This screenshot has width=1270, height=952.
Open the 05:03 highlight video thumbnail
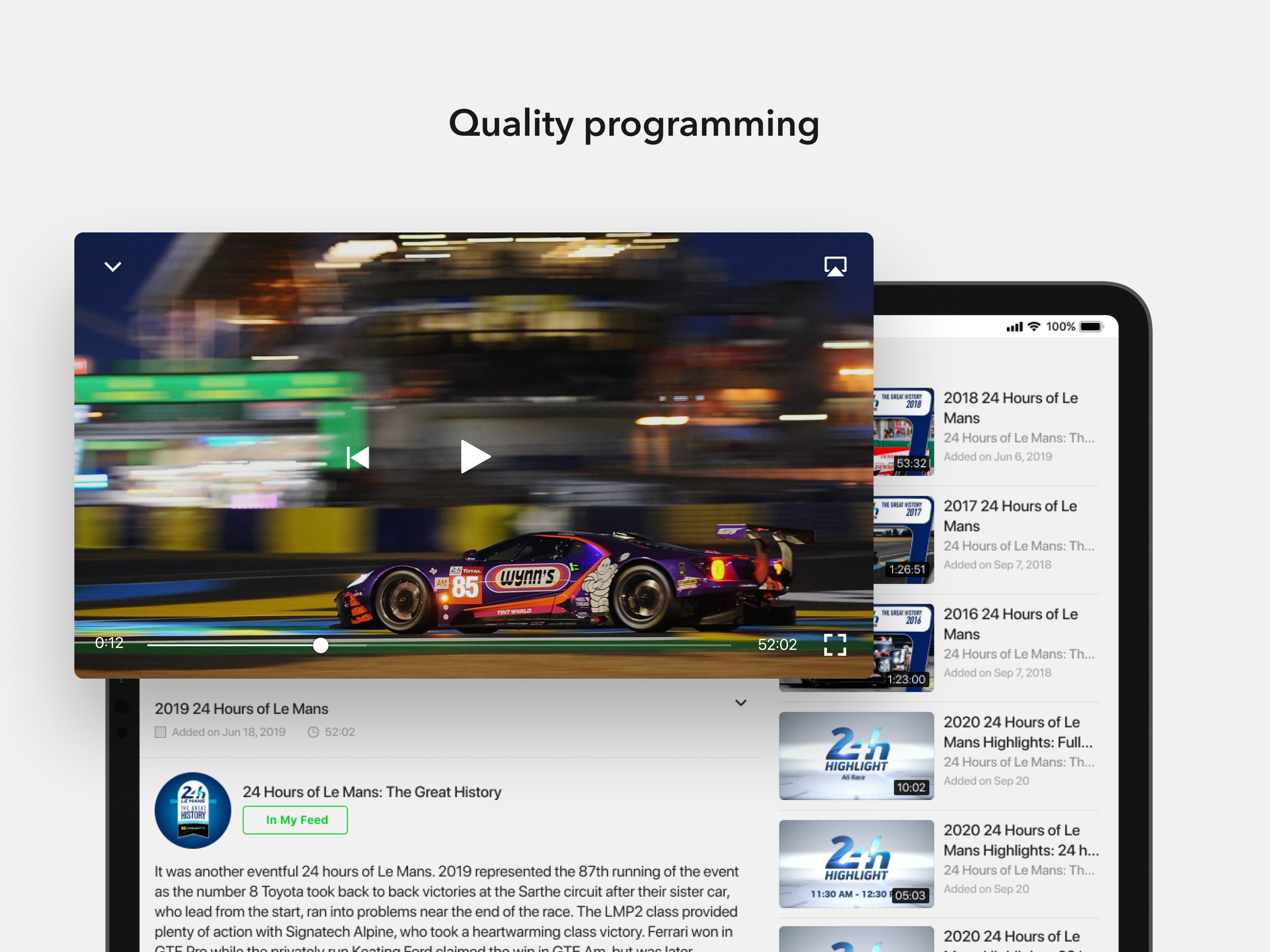[856, 864]
